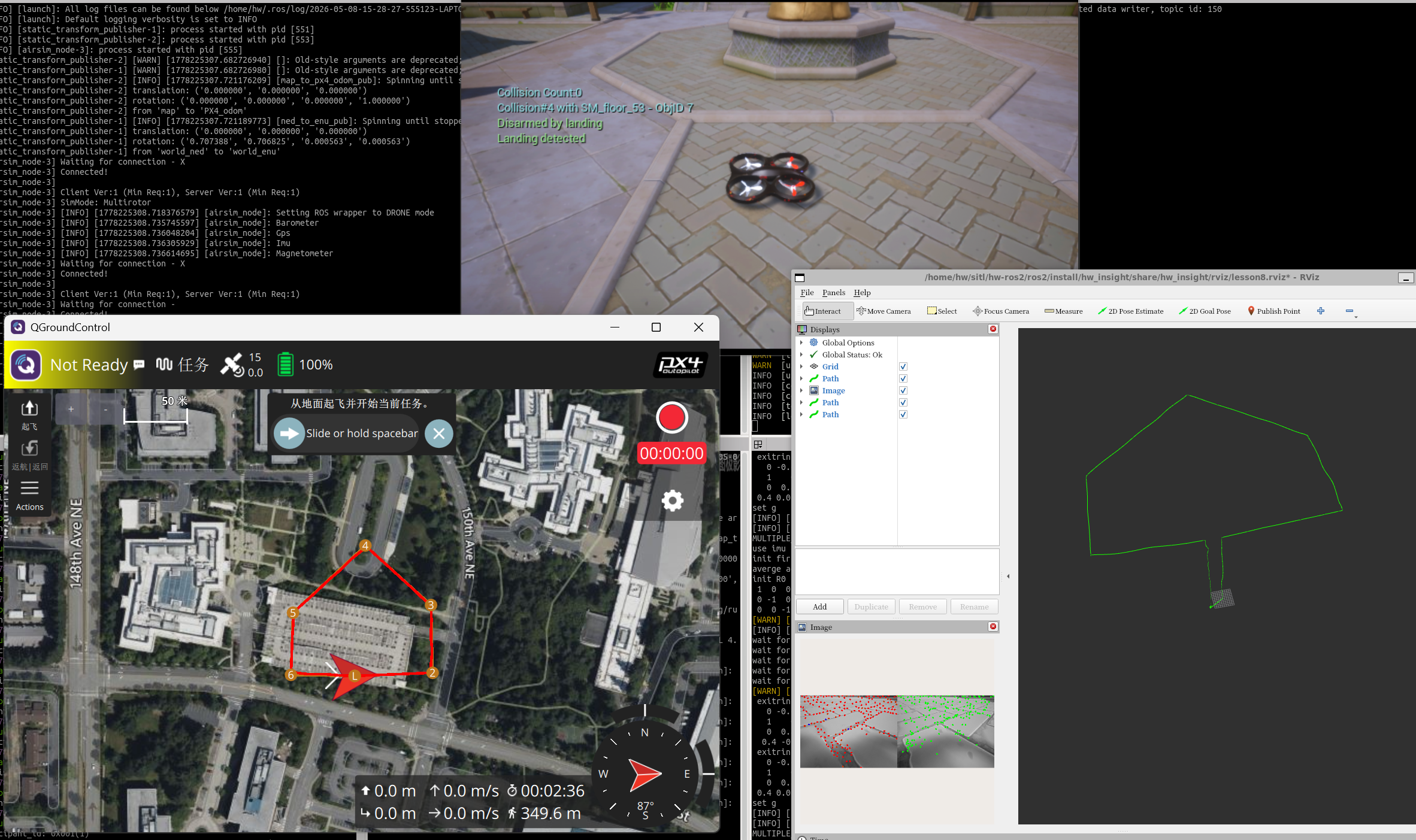Expand the second Path display item
1416x840 pixels.
point(801,402)
